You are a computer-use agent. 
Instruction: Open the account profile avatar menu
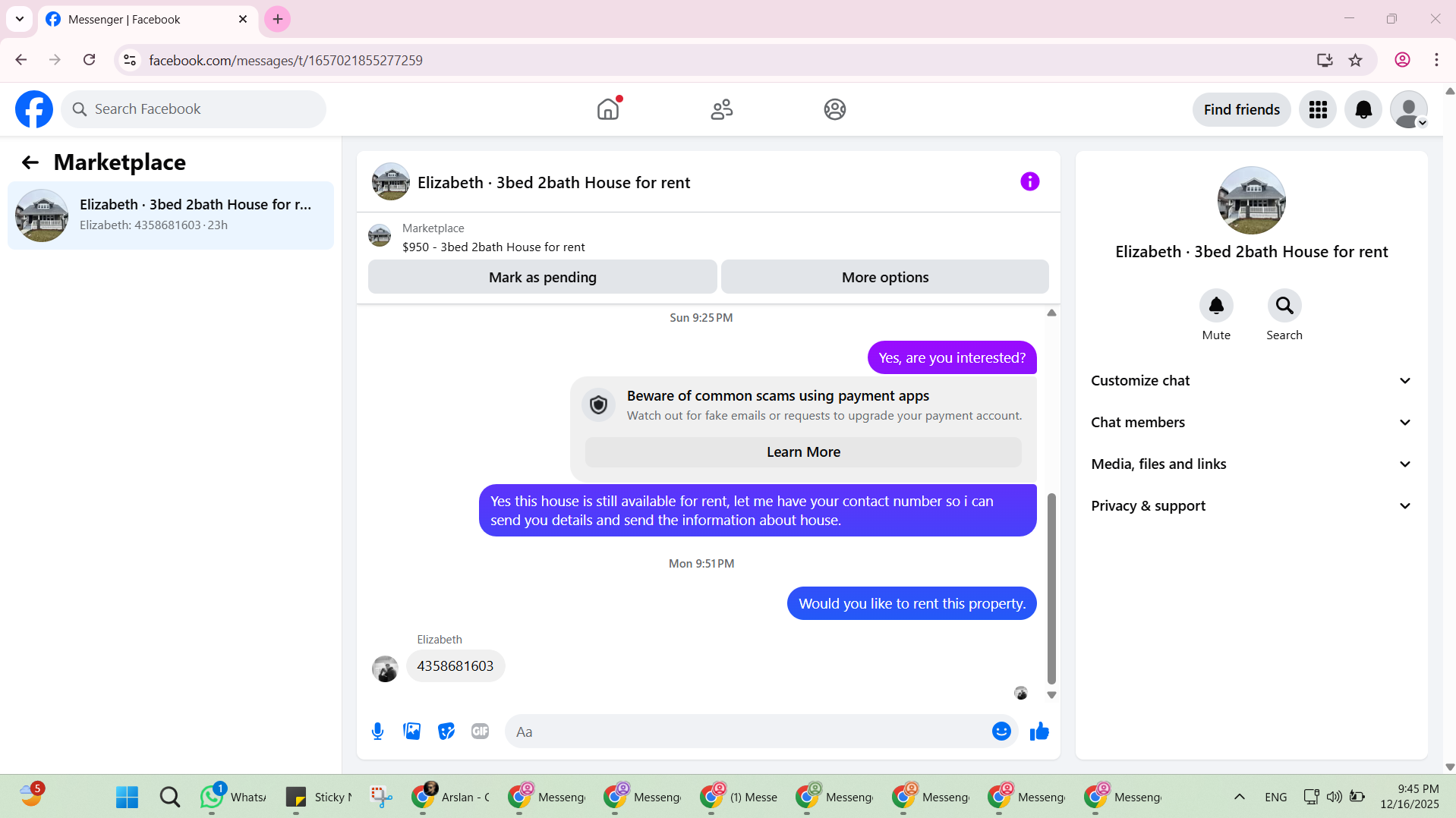(1409, 110)
